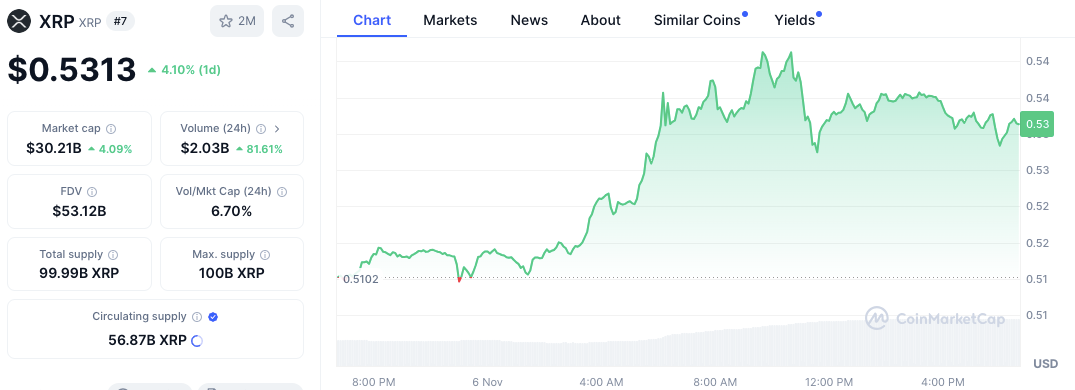Screen dimensions: 1075x390
Task: Expand Volume (24h) details chevron
Action: click(x=277, y=128)
